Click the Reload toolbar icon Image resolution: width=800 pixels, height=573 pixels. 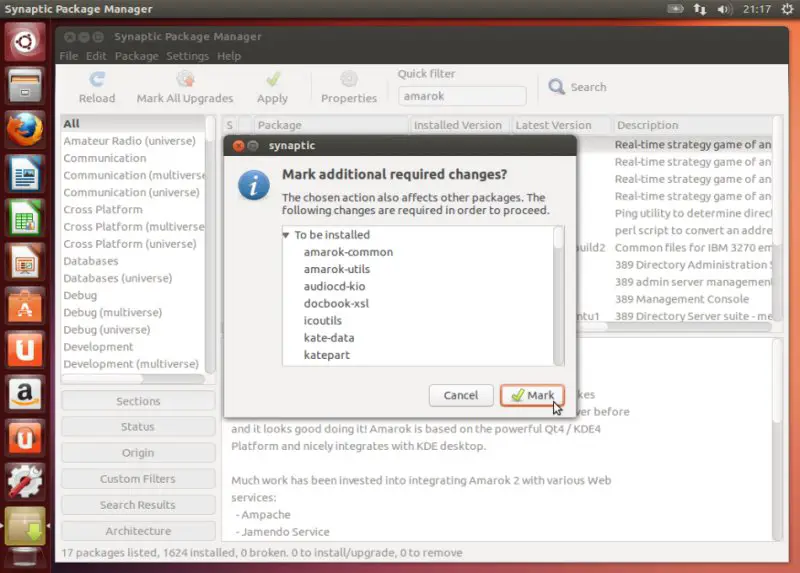[x=97, y=79]
